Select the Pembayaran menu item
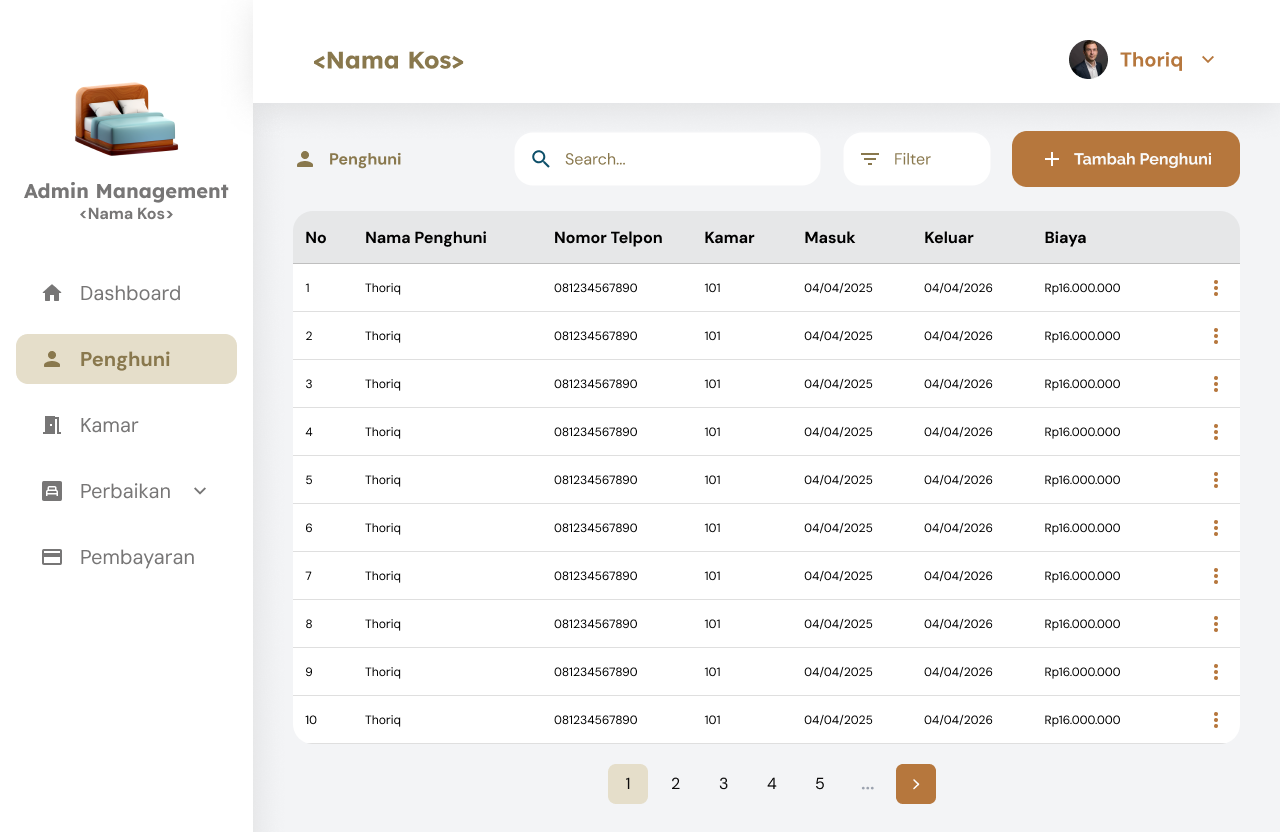The height and width of the screenshot is (832, 1280). point(137,557)
